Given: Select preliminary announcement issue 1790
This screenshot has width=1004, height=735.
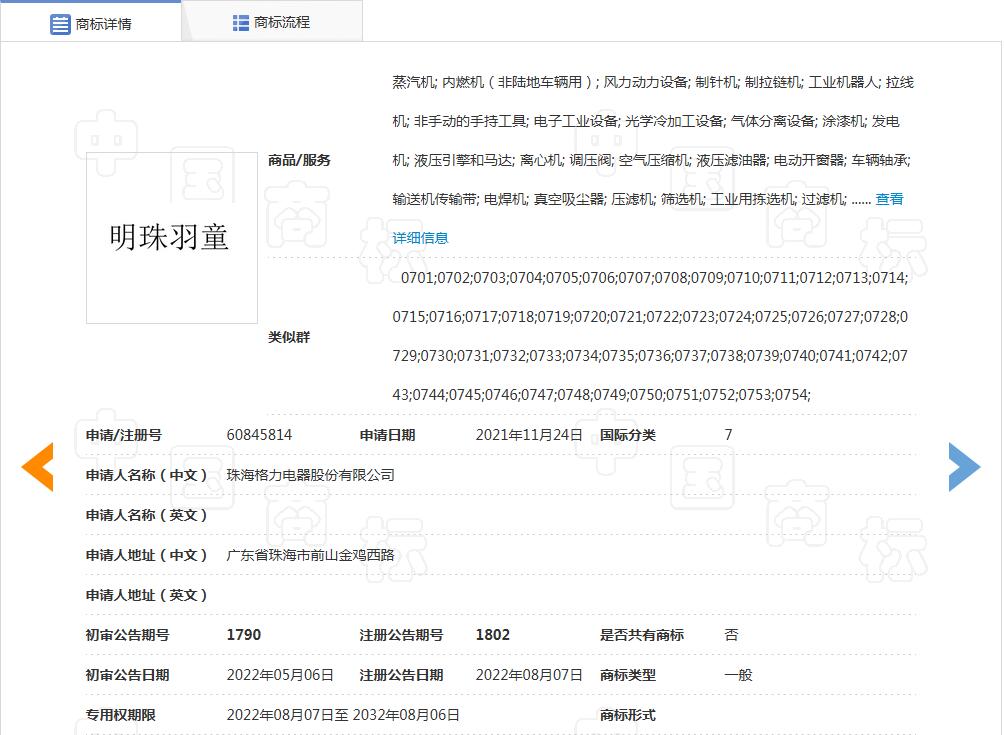Looking at the screenshot, I should 243,635.
